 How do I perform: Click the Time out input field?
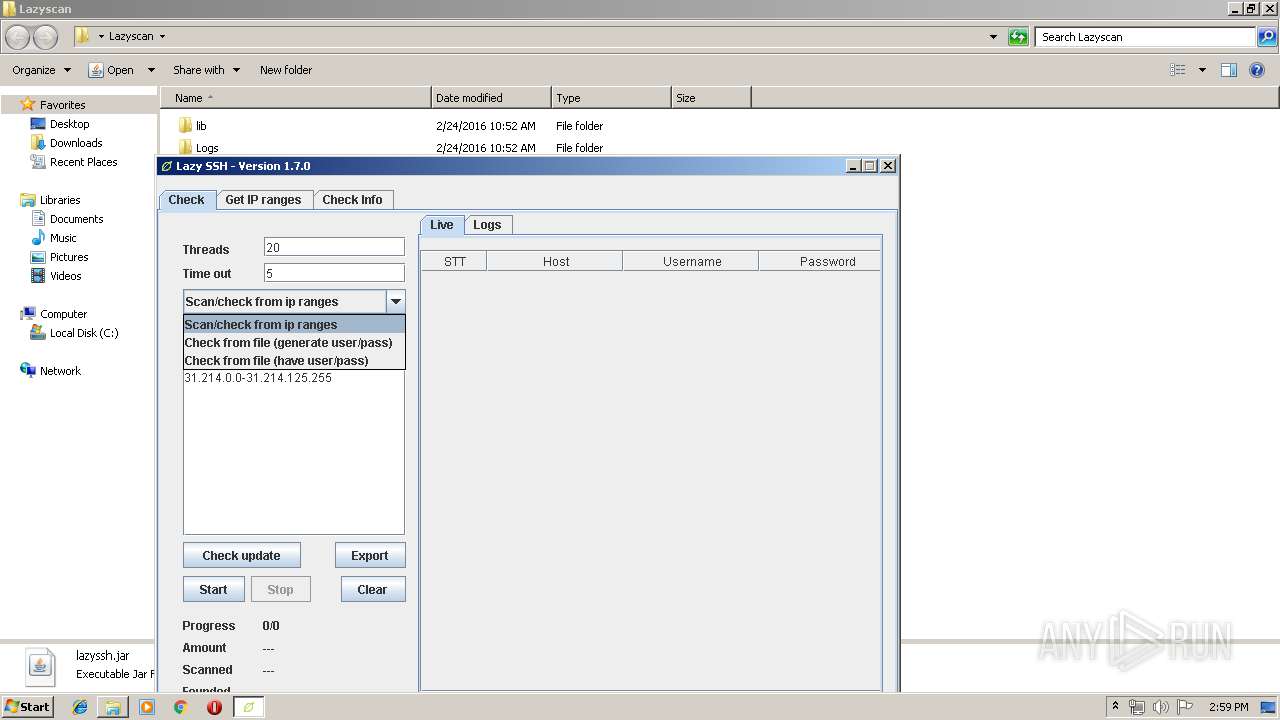click(x=334, y=273)
